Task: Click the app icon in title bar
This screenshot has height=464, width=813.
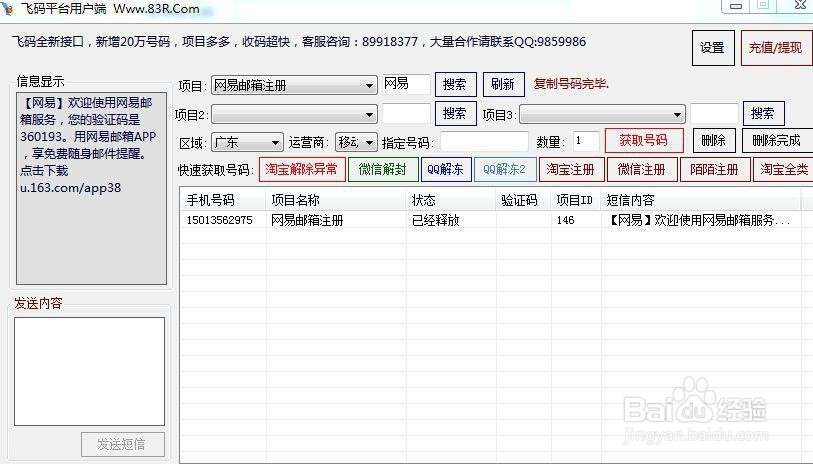Action: pyautogui.click(x=6, y=8)
